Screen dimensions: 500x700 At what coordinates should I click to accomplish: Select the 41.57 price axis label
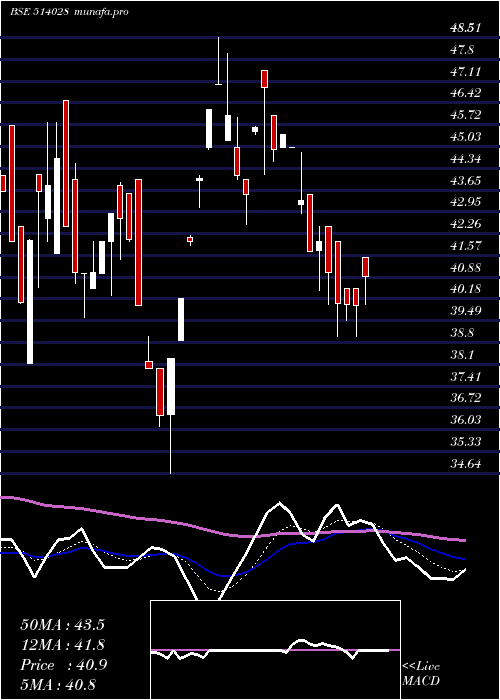(x=466, y=245)
